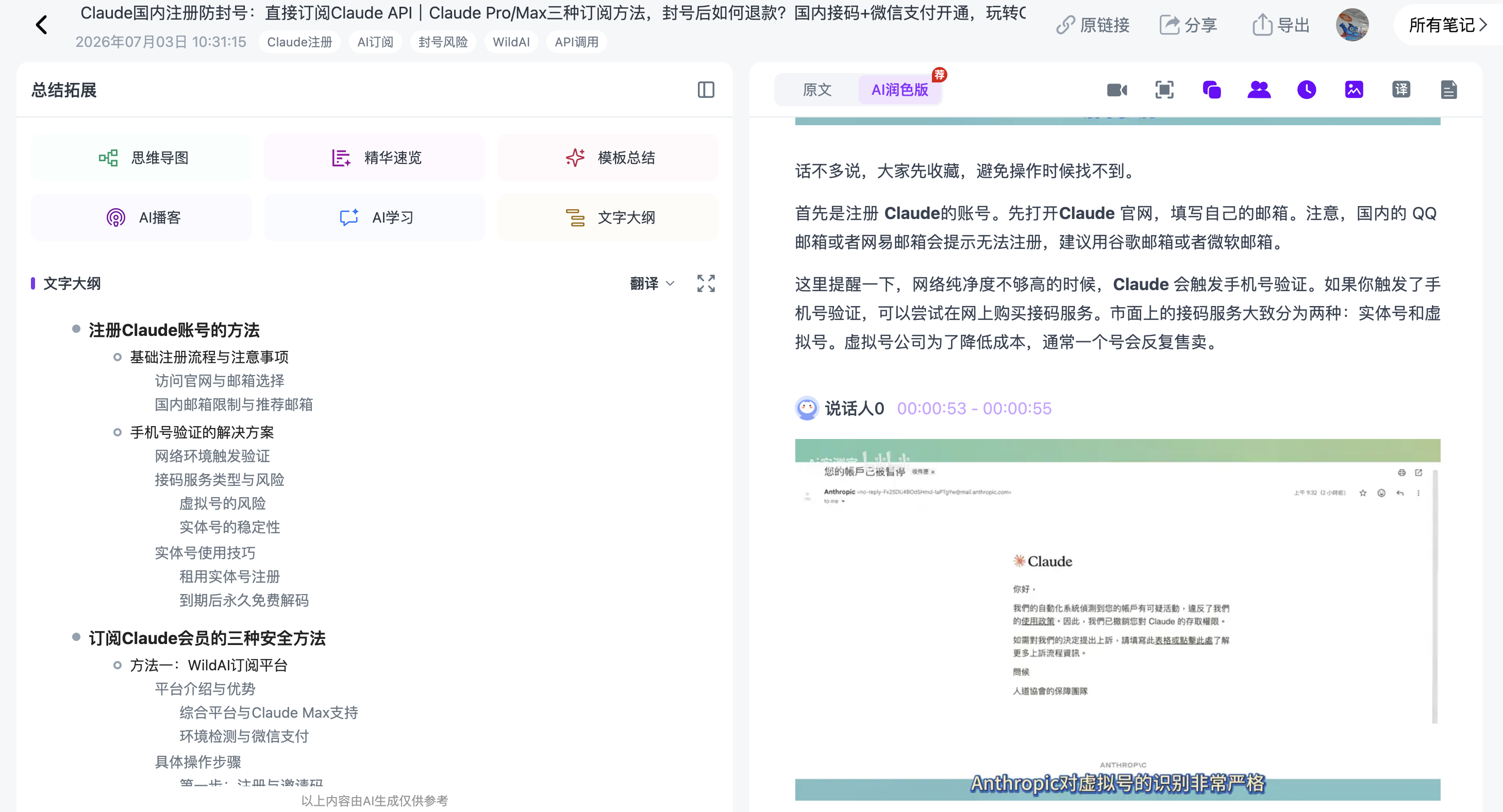Select outline item 租用实体号注册
This screenshot has width=1503, height=812.
point(229,577)
